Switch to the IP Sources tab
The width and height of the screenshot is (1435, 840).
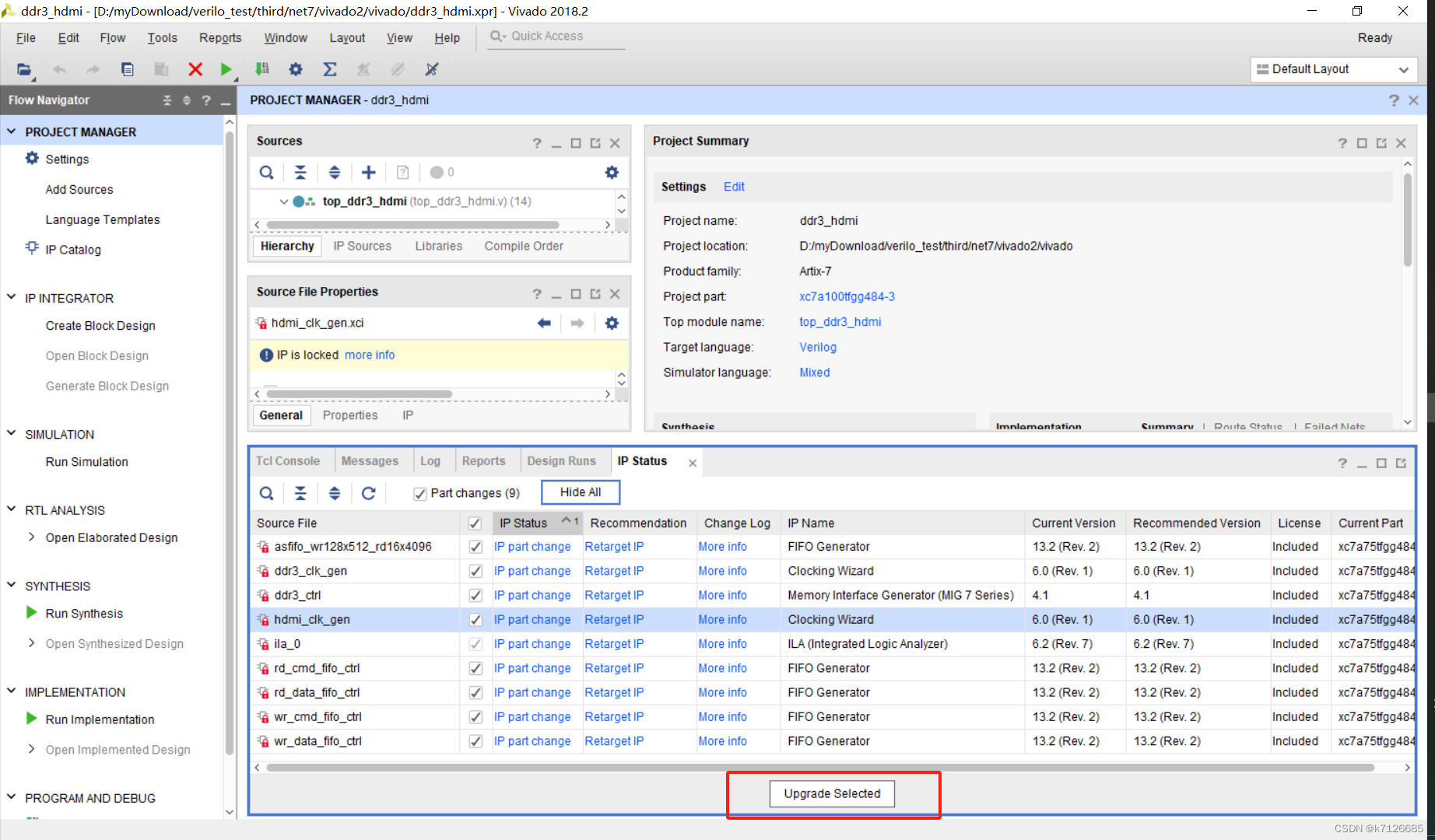363,246
